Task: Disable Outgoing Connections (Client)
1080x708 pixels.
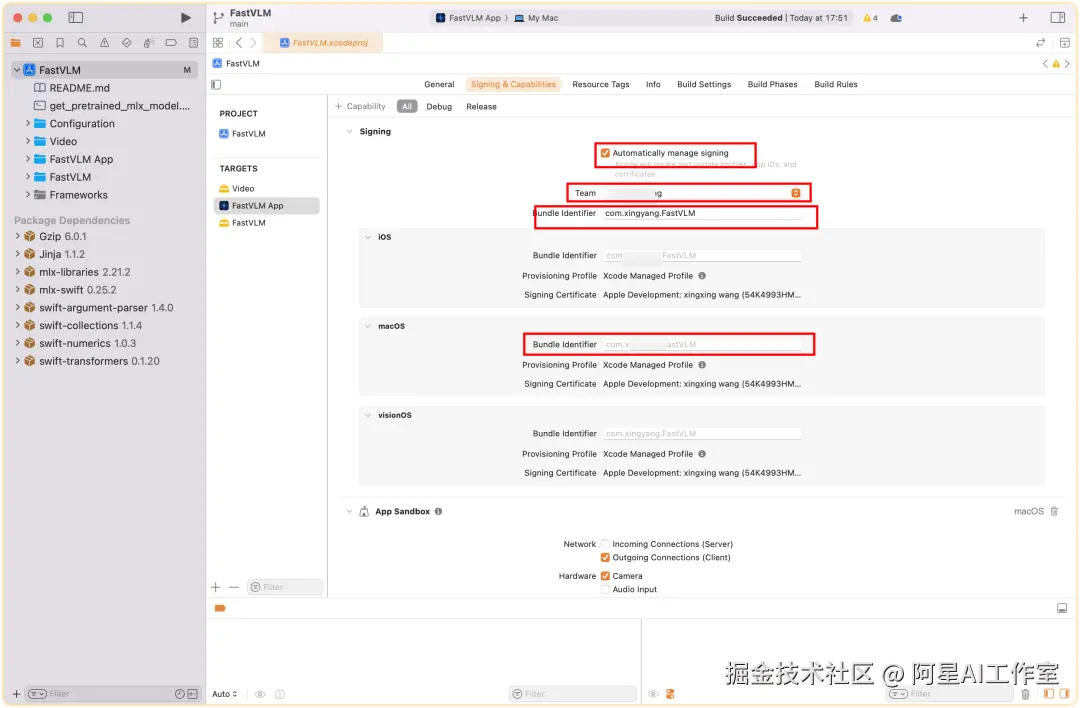Action: [605, 557]
